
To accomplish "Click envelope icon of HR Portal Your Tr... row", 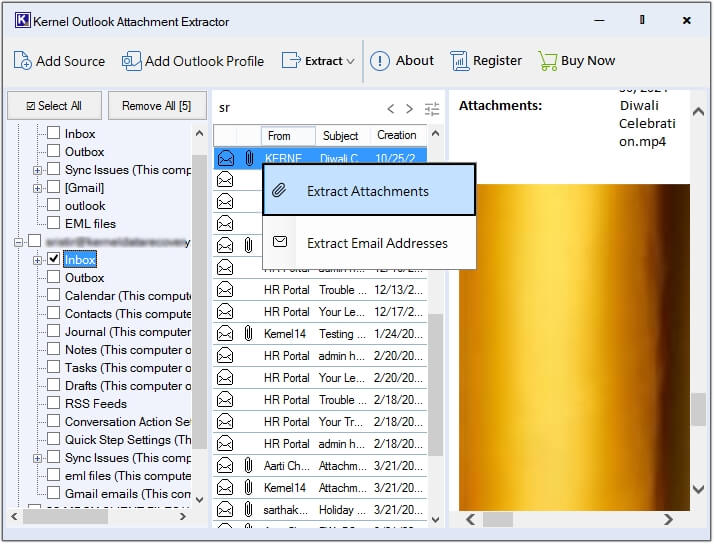I will coord(225,422).
